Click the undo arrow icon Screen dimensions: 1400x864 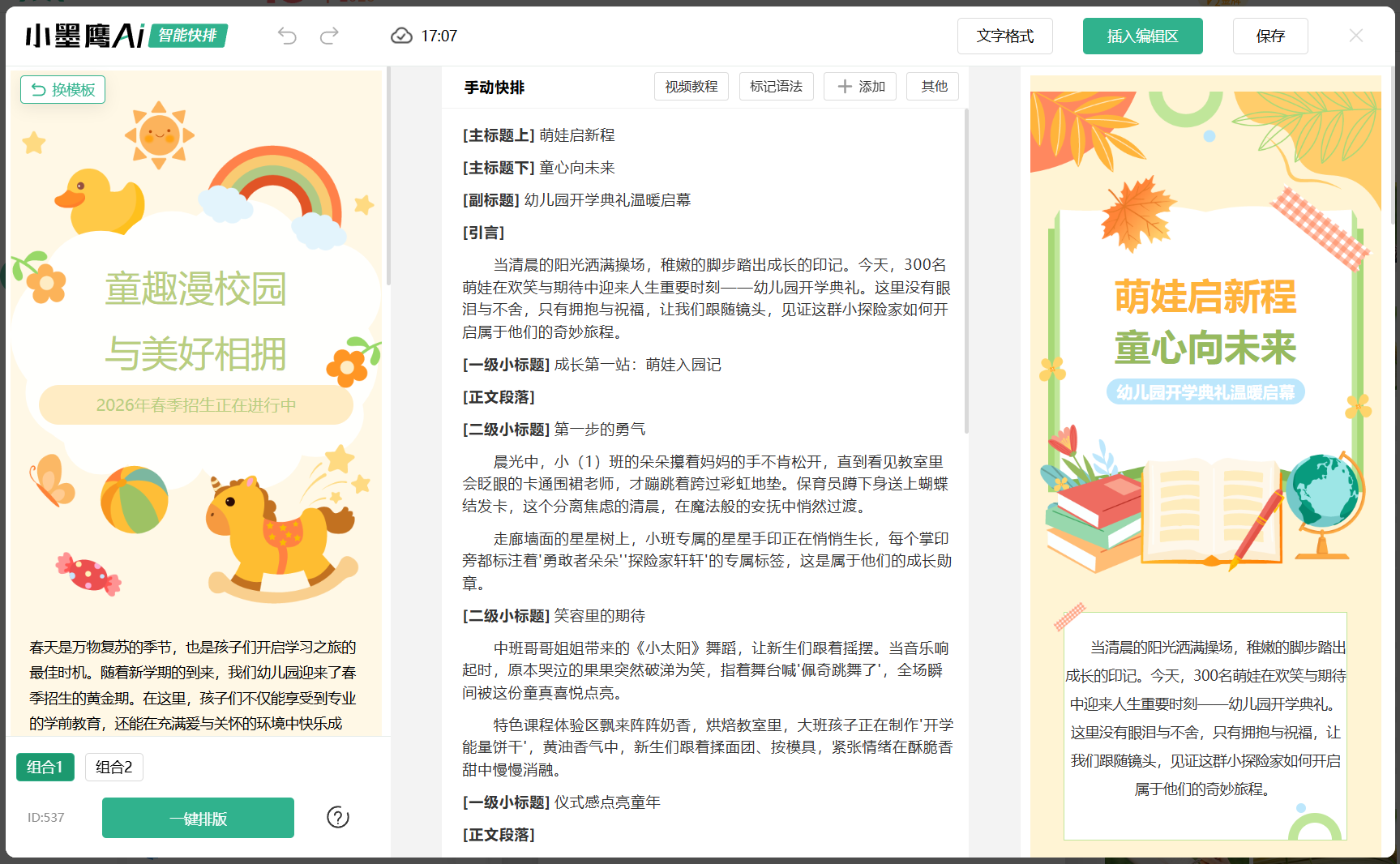(287, 36)
